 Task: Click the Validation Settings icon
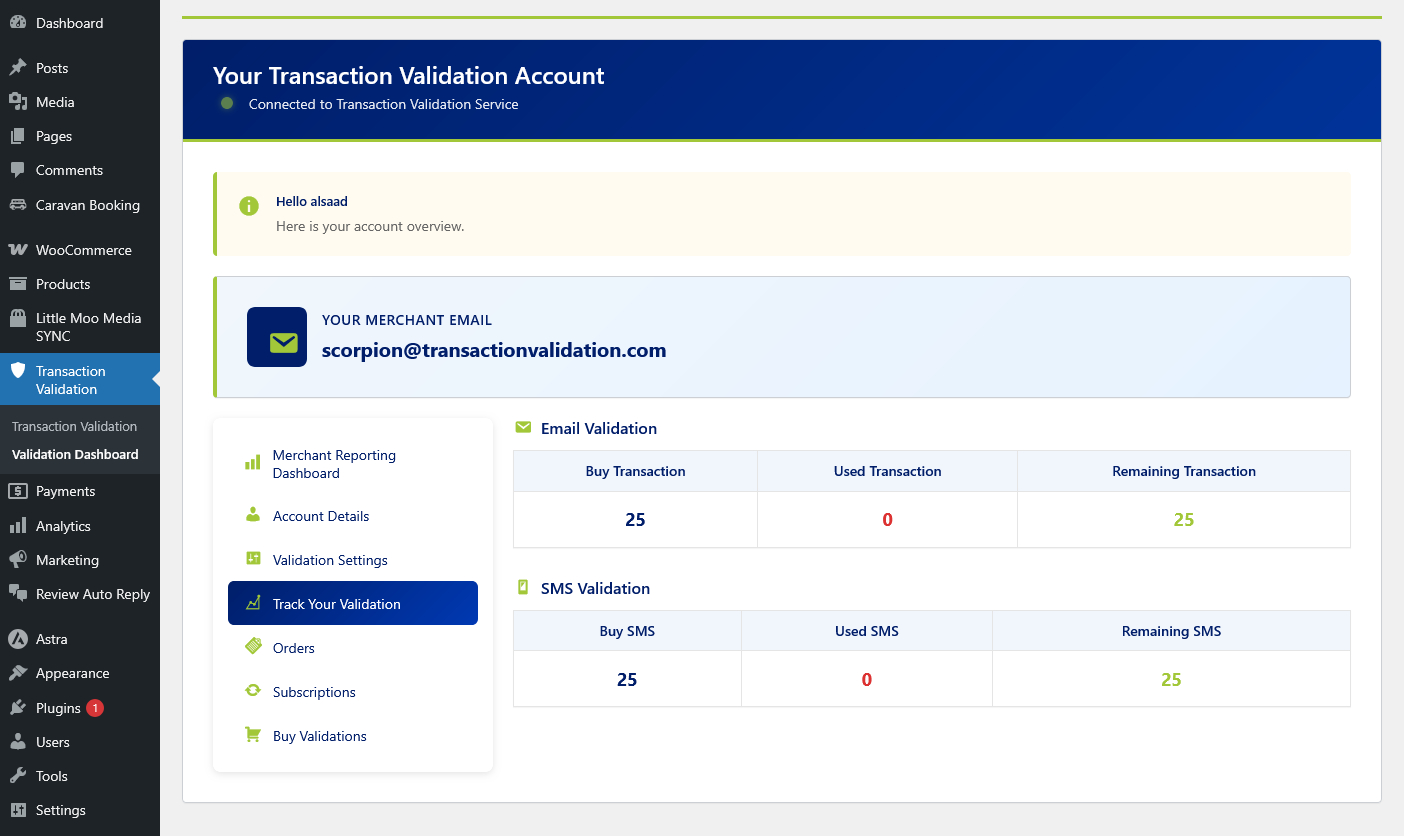pos(253,559)
